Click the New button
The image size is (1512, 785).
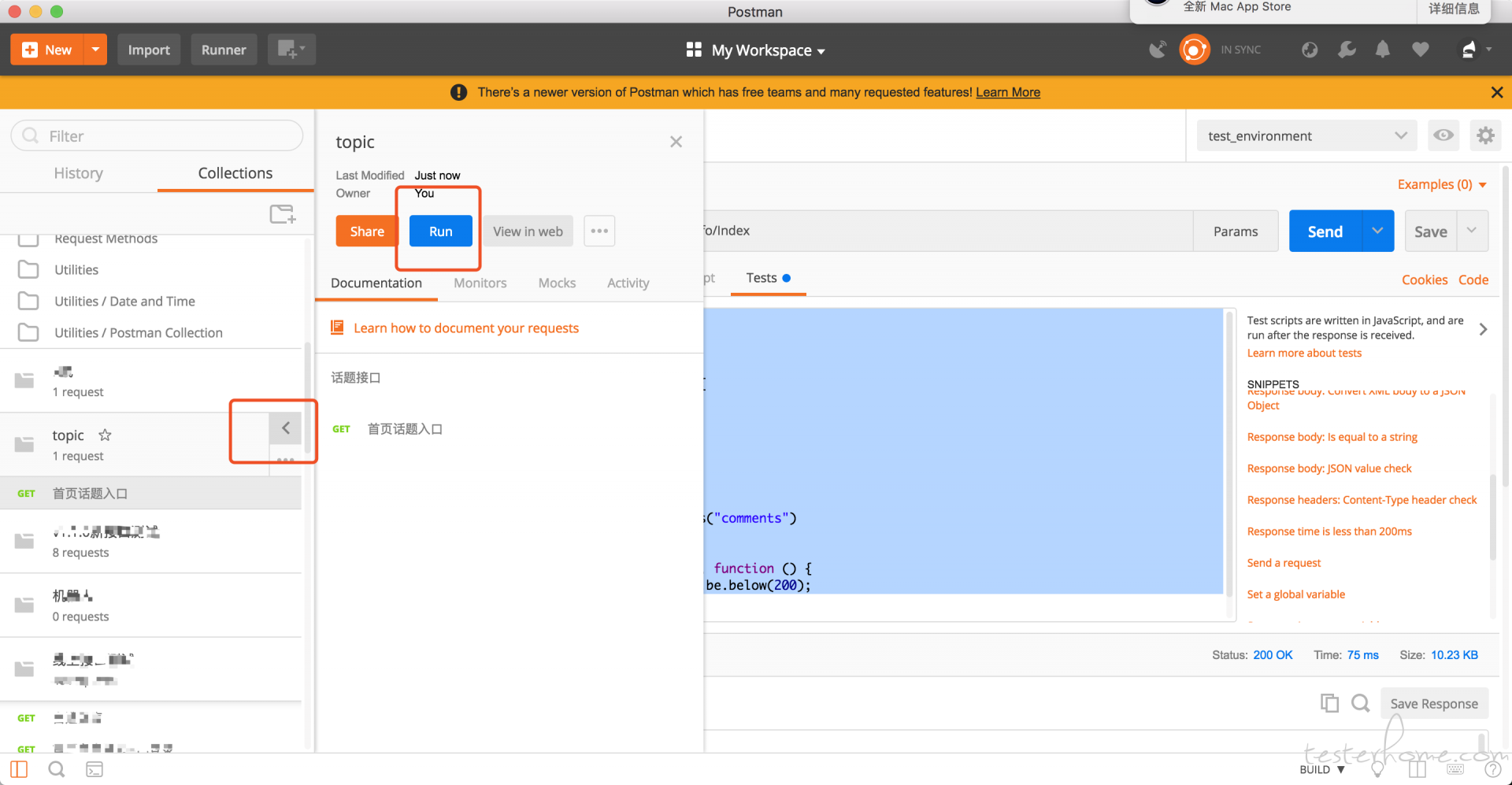pyautogui.click(x=47, y=50)
